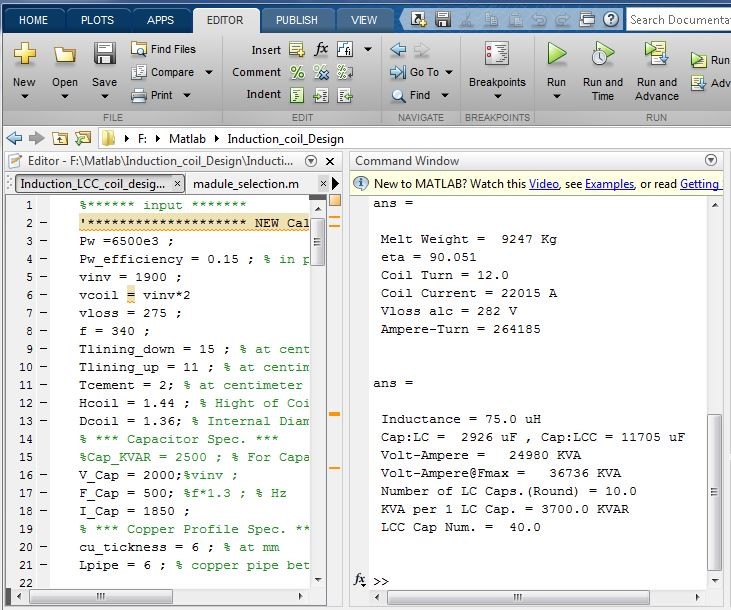Expand the Compare dropdown arrow
The height and width of the screenshot is (610, 731).
[x=209, y=72]
